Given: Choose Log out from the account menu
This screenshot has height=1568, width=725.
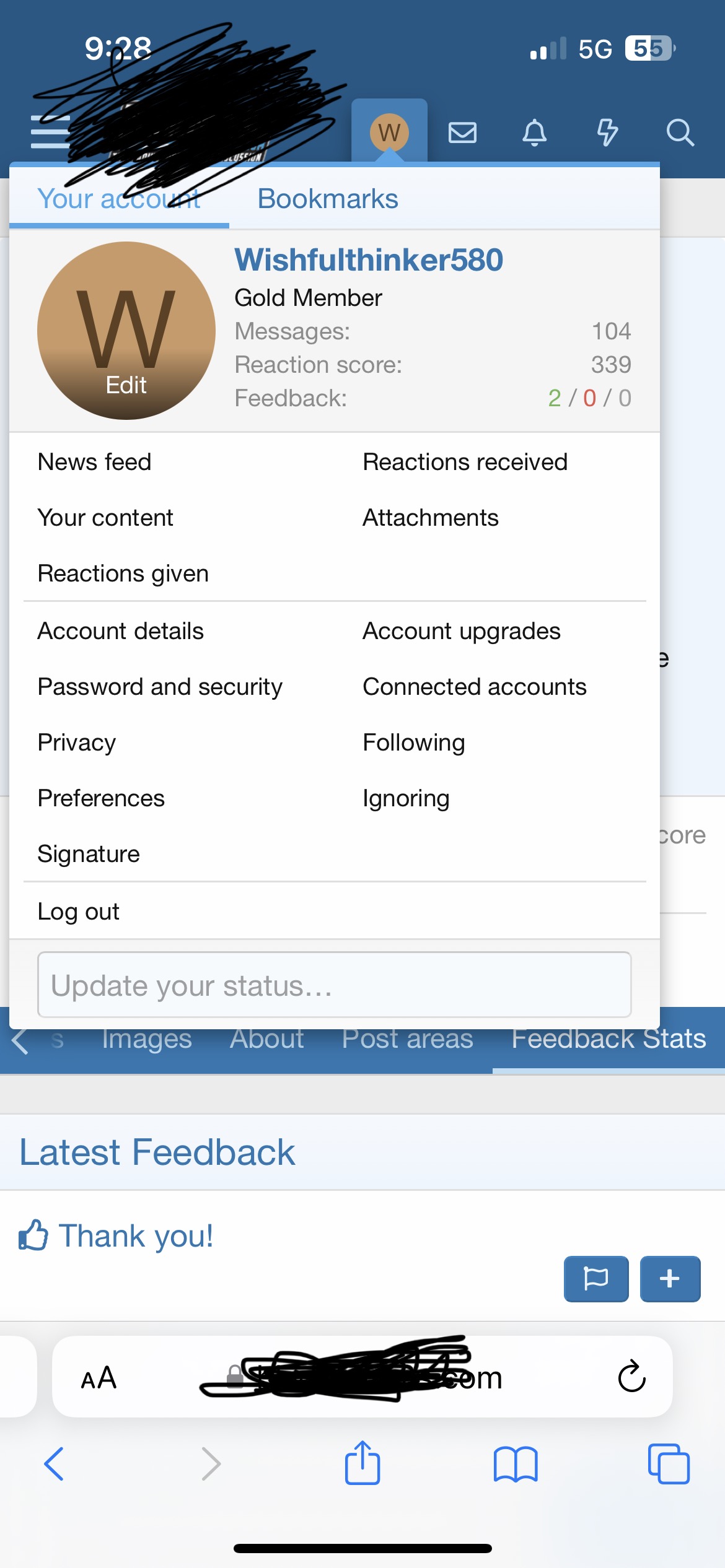Looking at the screenshot, I should click(79, 912).
